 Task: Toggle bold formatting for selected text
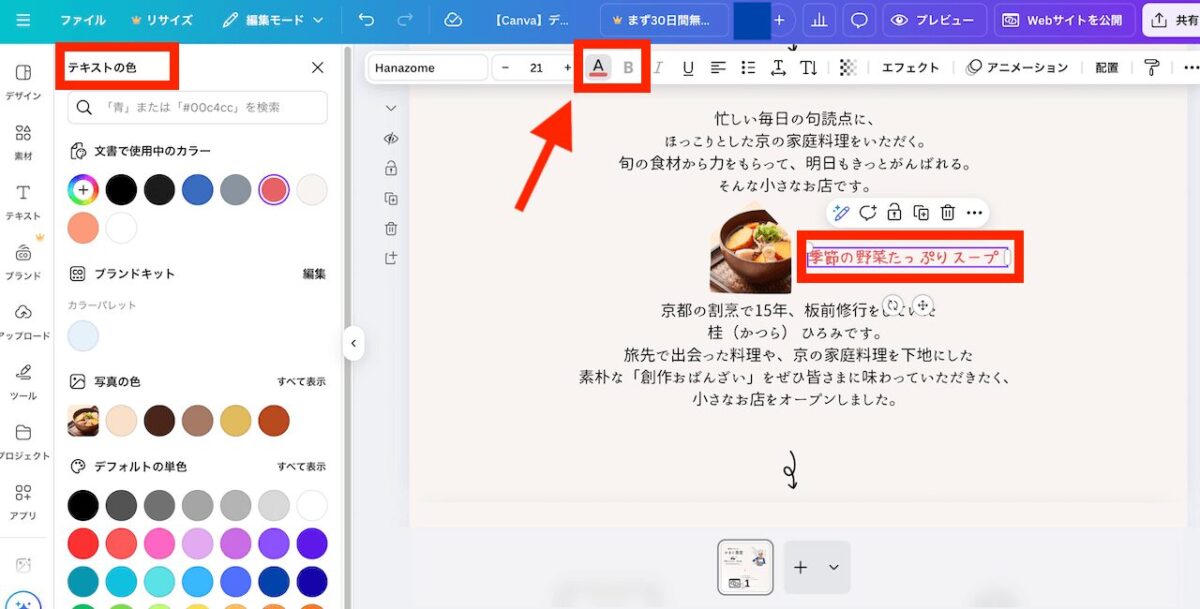(x=628, y=68)
